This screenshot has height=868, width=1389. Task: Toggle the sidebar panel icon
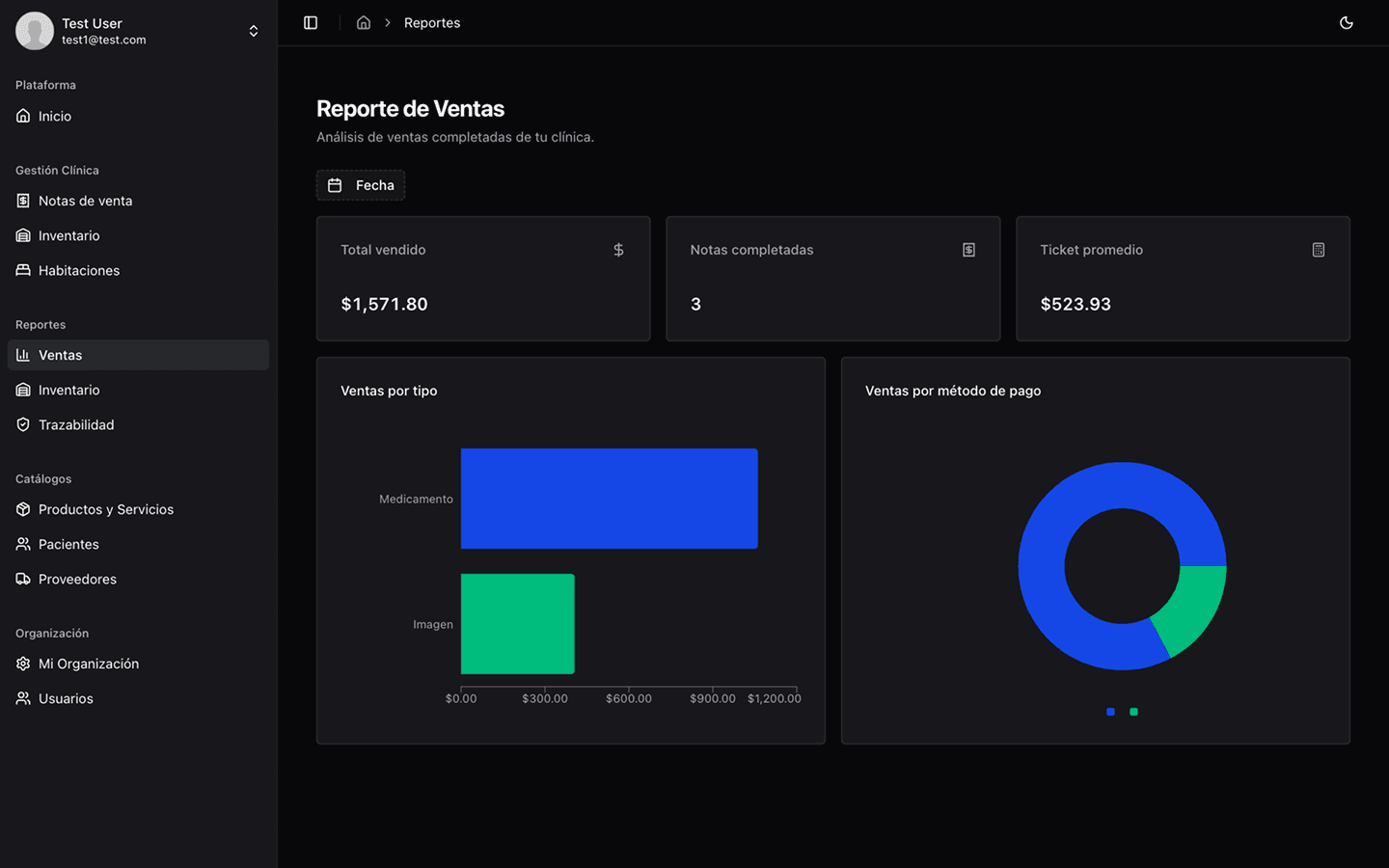311,23
